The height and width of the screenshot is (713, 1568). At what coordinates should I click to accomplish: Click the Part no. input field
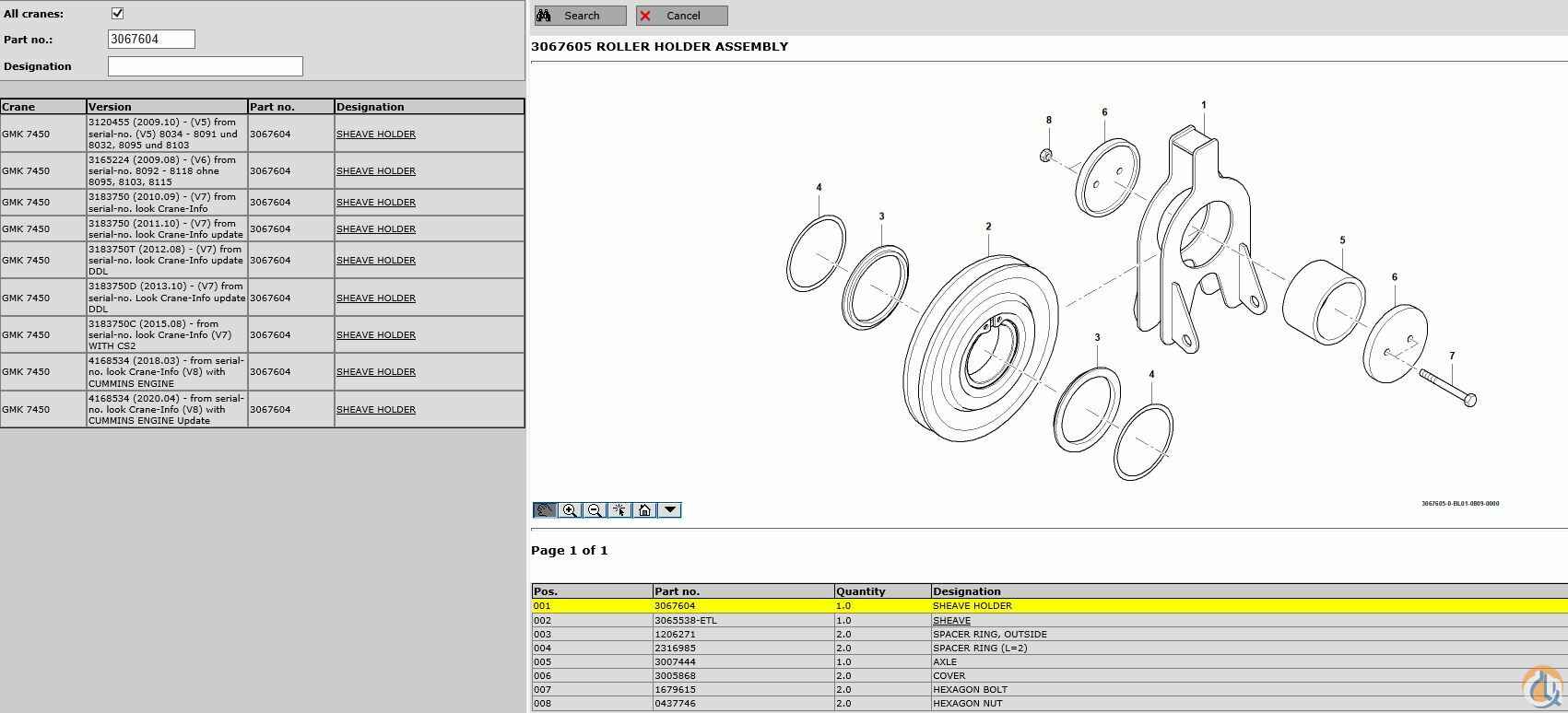(x=151, y=39)
